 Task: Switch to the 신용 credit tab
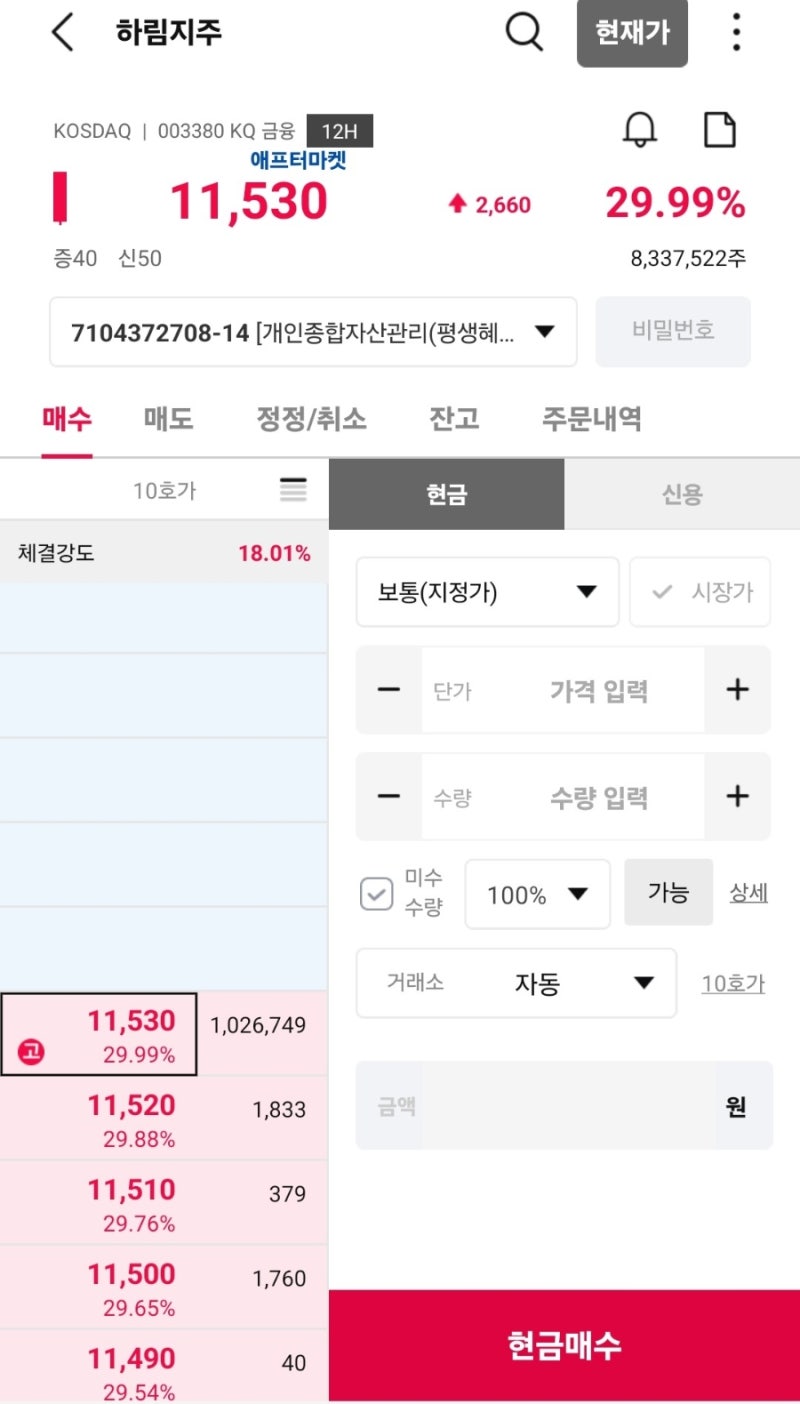[681, 494]
